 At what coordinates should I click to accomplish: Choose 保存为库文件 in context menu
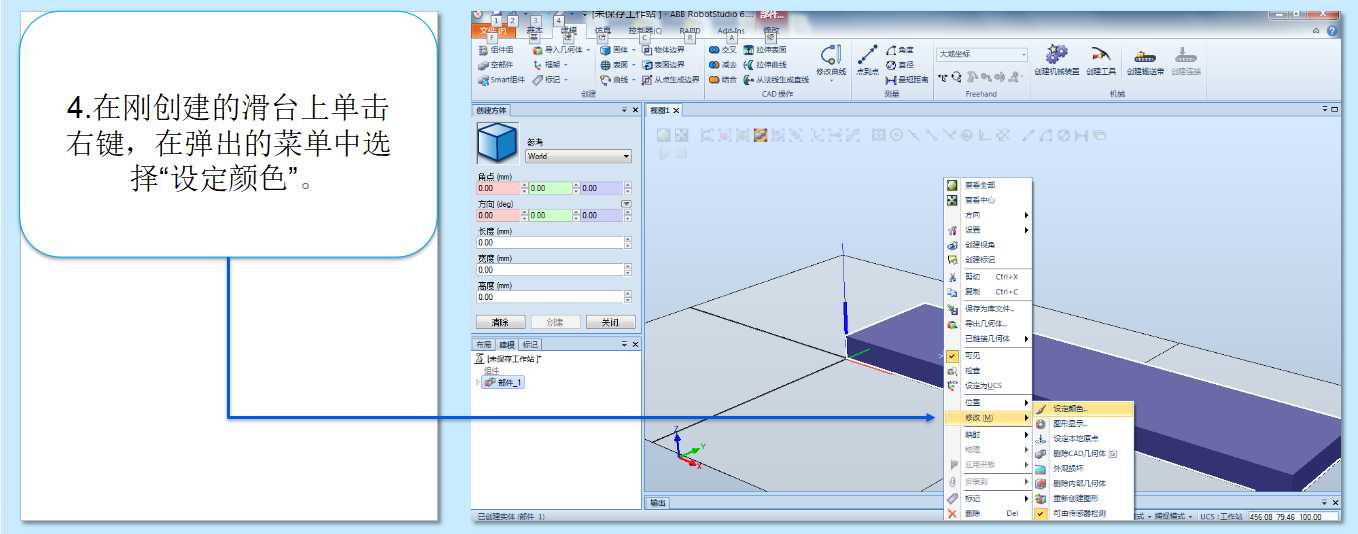(x=988, y=308)
